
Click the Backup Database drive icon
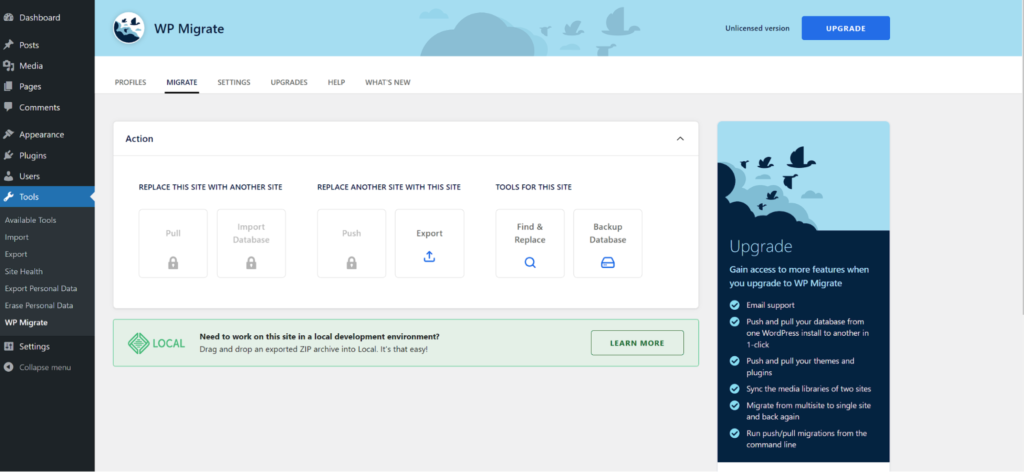[607, 263]
